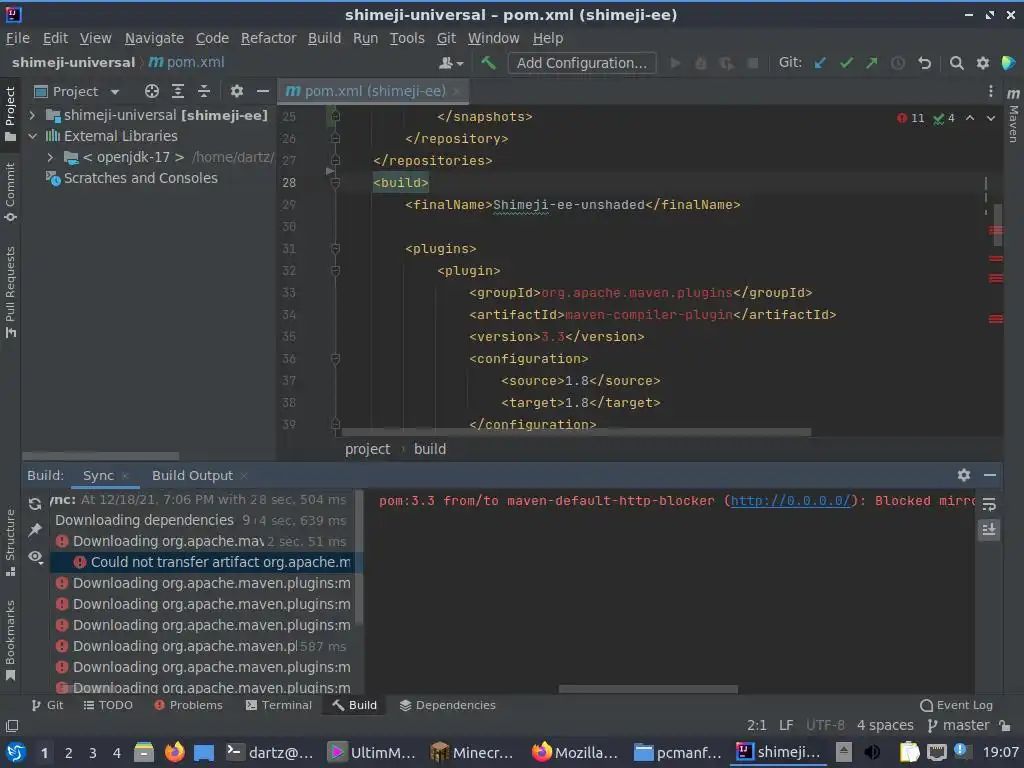Click the 4 spaces indent setting
This screenshot has width=1024, height=768.
[x=885, y=726]
